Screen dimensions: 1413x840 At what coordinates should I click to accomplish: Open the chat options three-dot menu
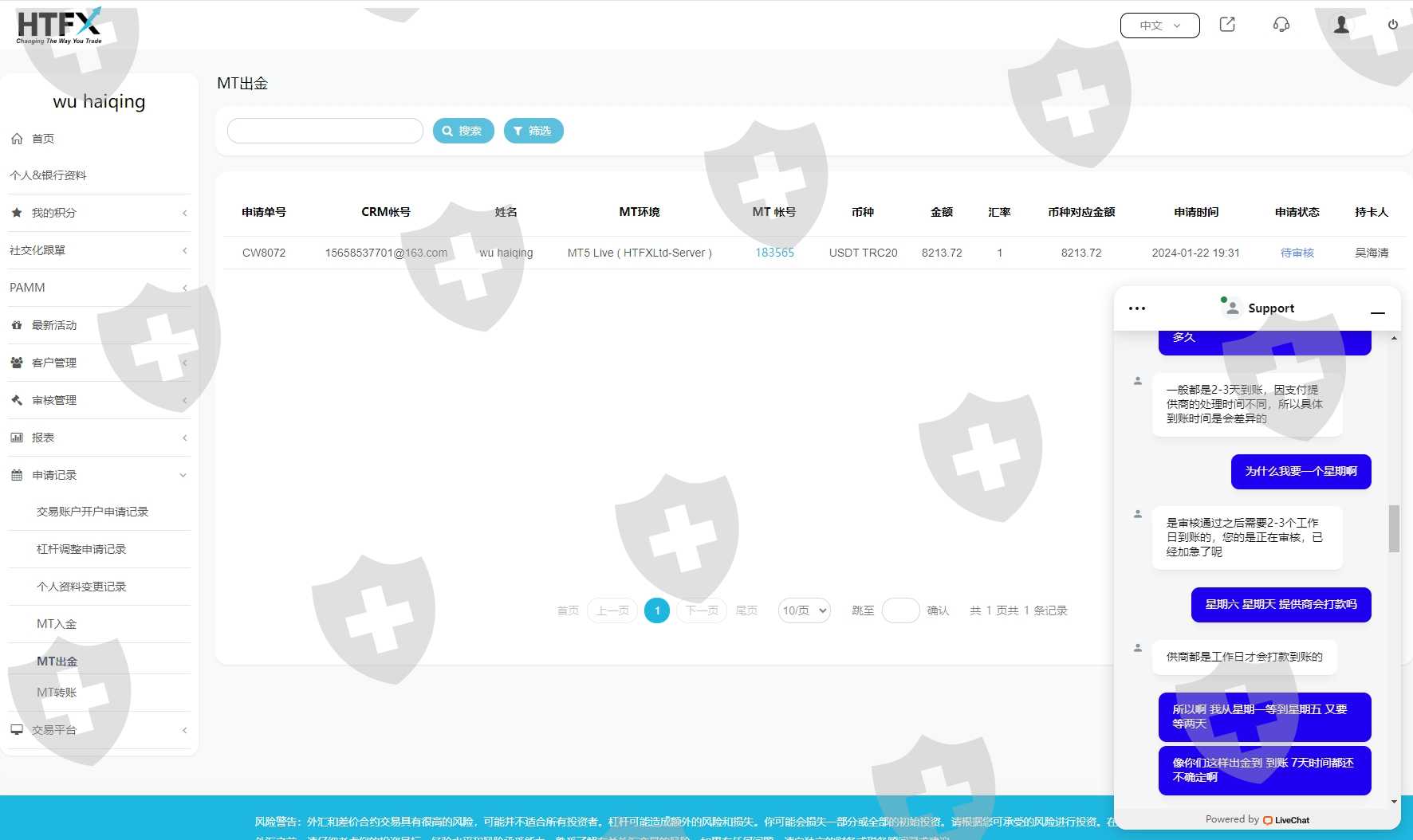point(1137,308)
